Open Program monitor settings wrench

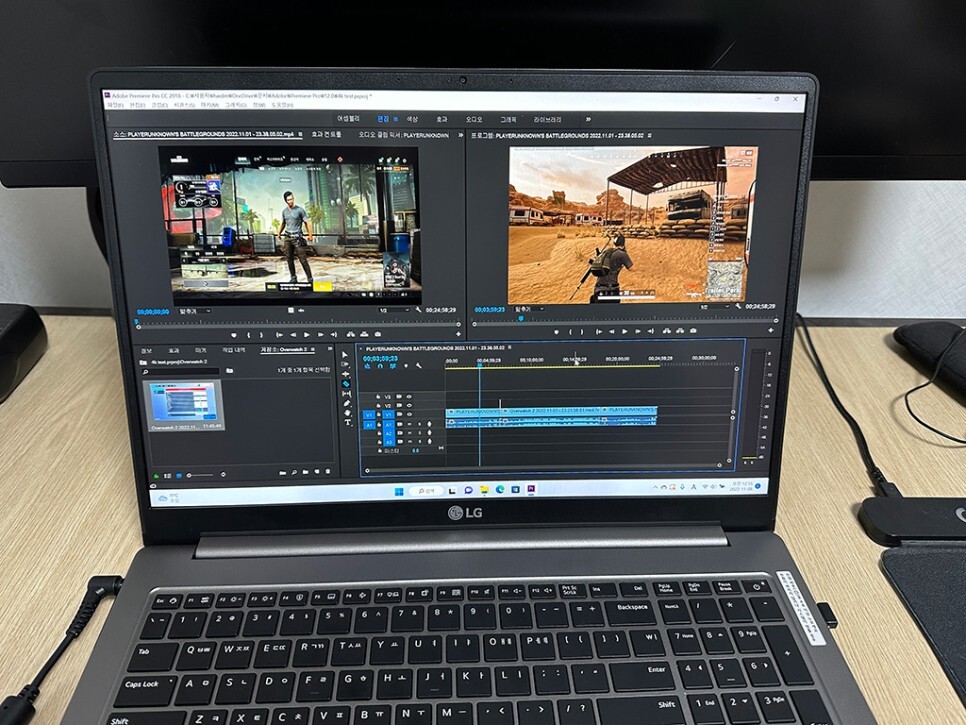pos(739,306)
